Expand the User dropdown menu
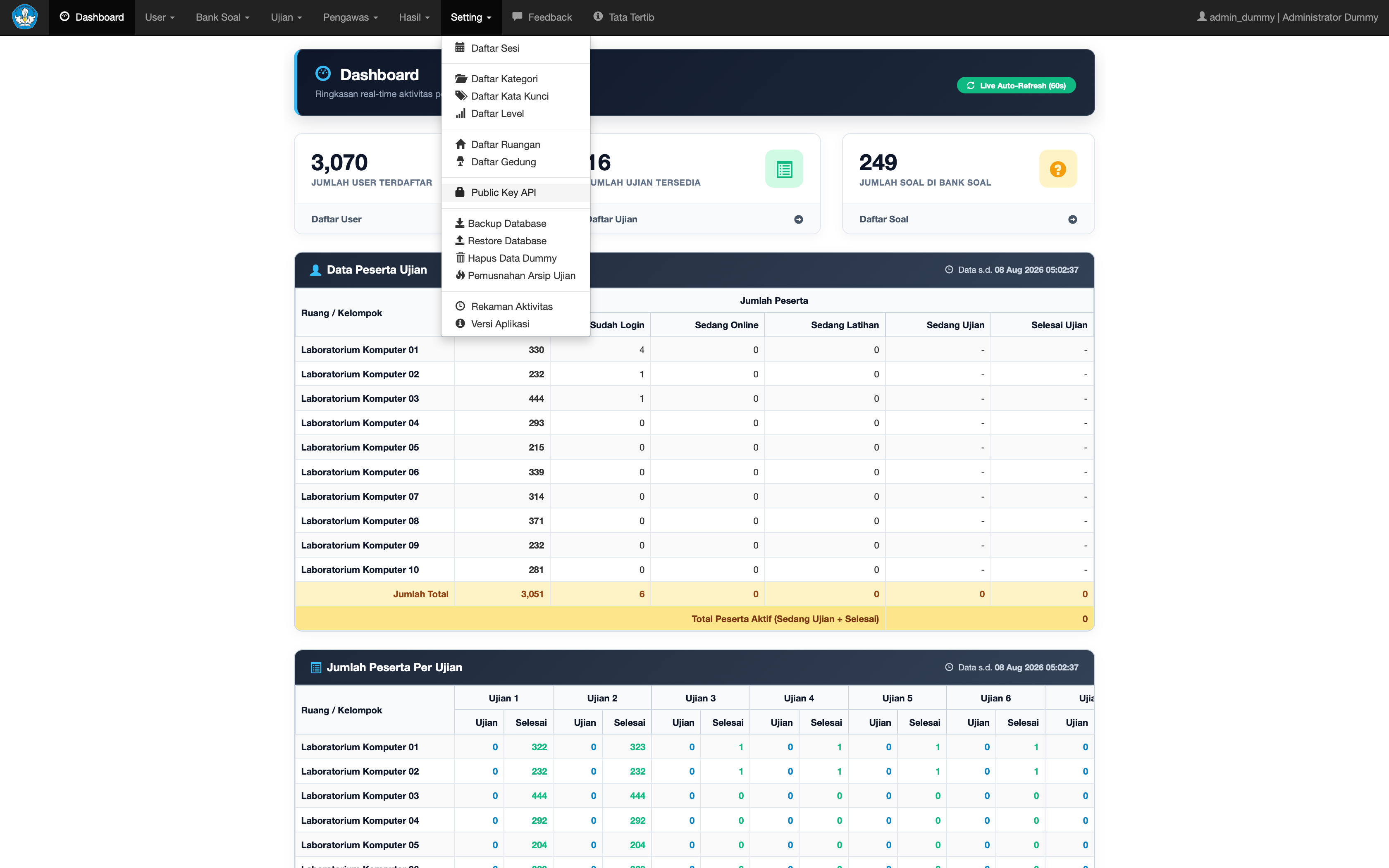The image size is (1389, 868). click(160, 17)
